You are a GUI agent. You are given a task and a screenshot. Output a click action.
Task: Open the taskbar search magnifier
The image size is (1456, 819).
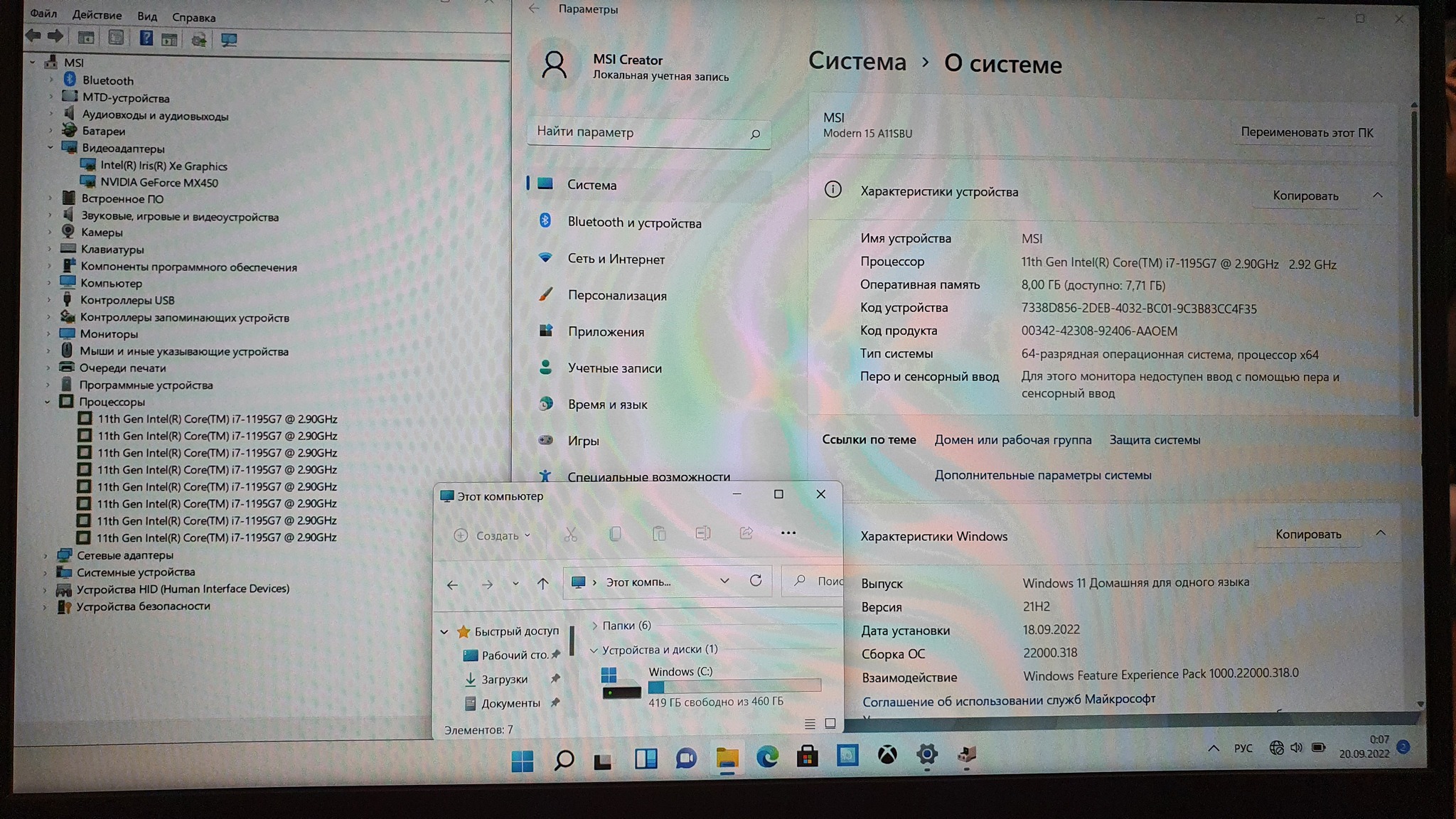click(564, 760)
